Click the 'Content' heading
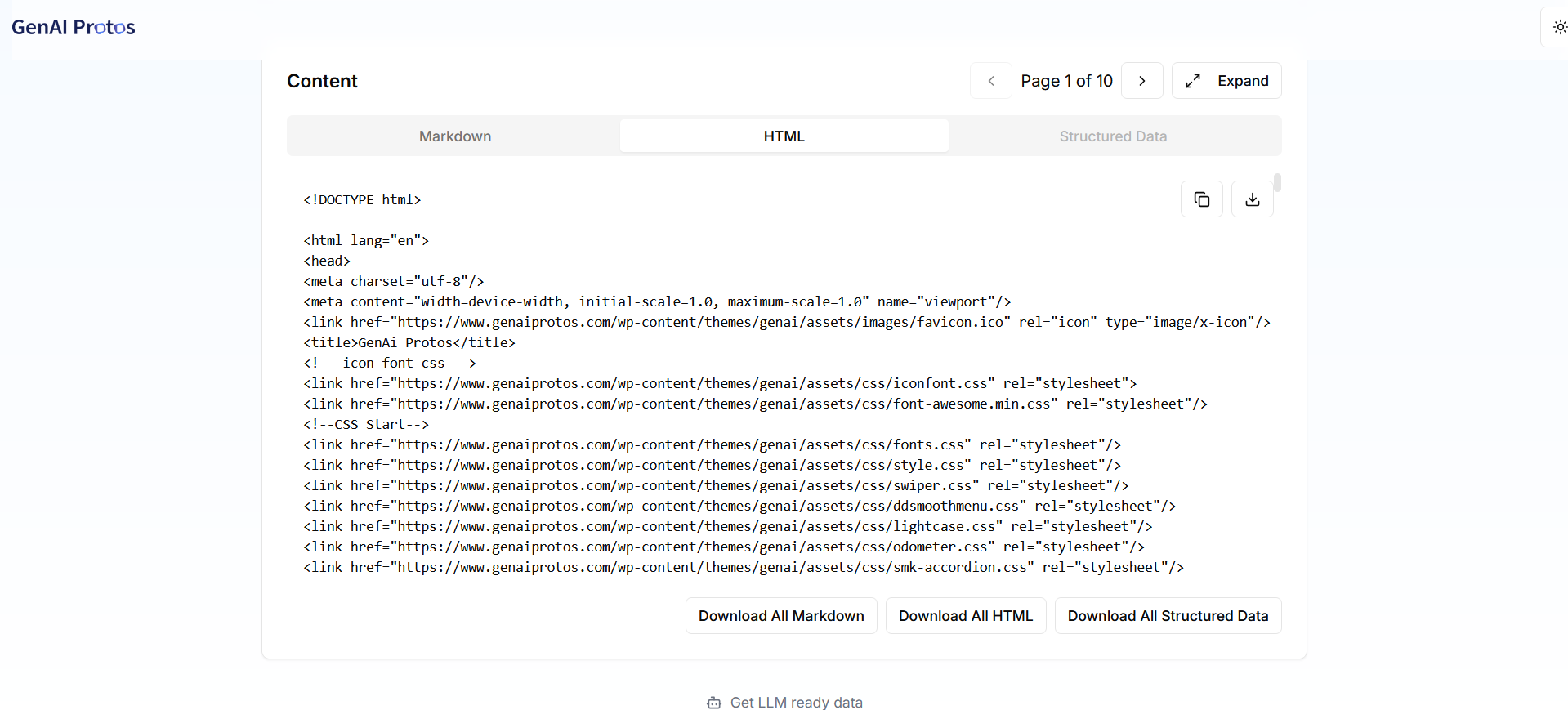 pos(322,81)
